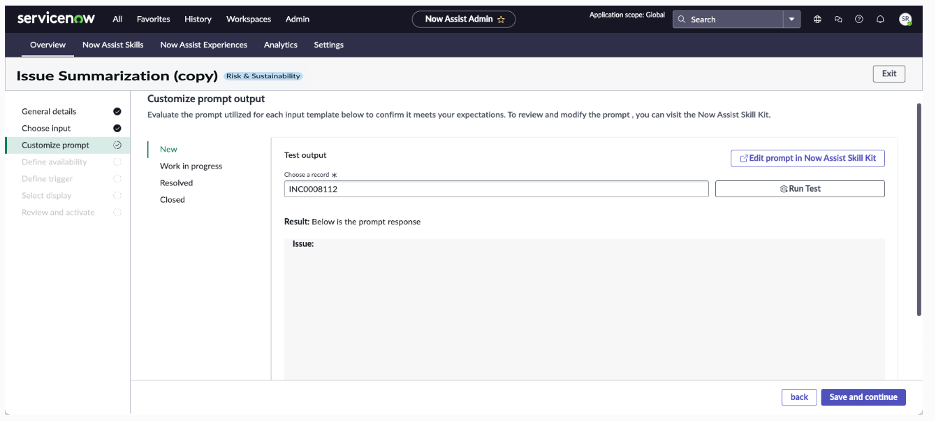Image resolution: width=936 pixels, height=422 pixels.
Task: Switch to the Overview tab
Action: (48, 45)
